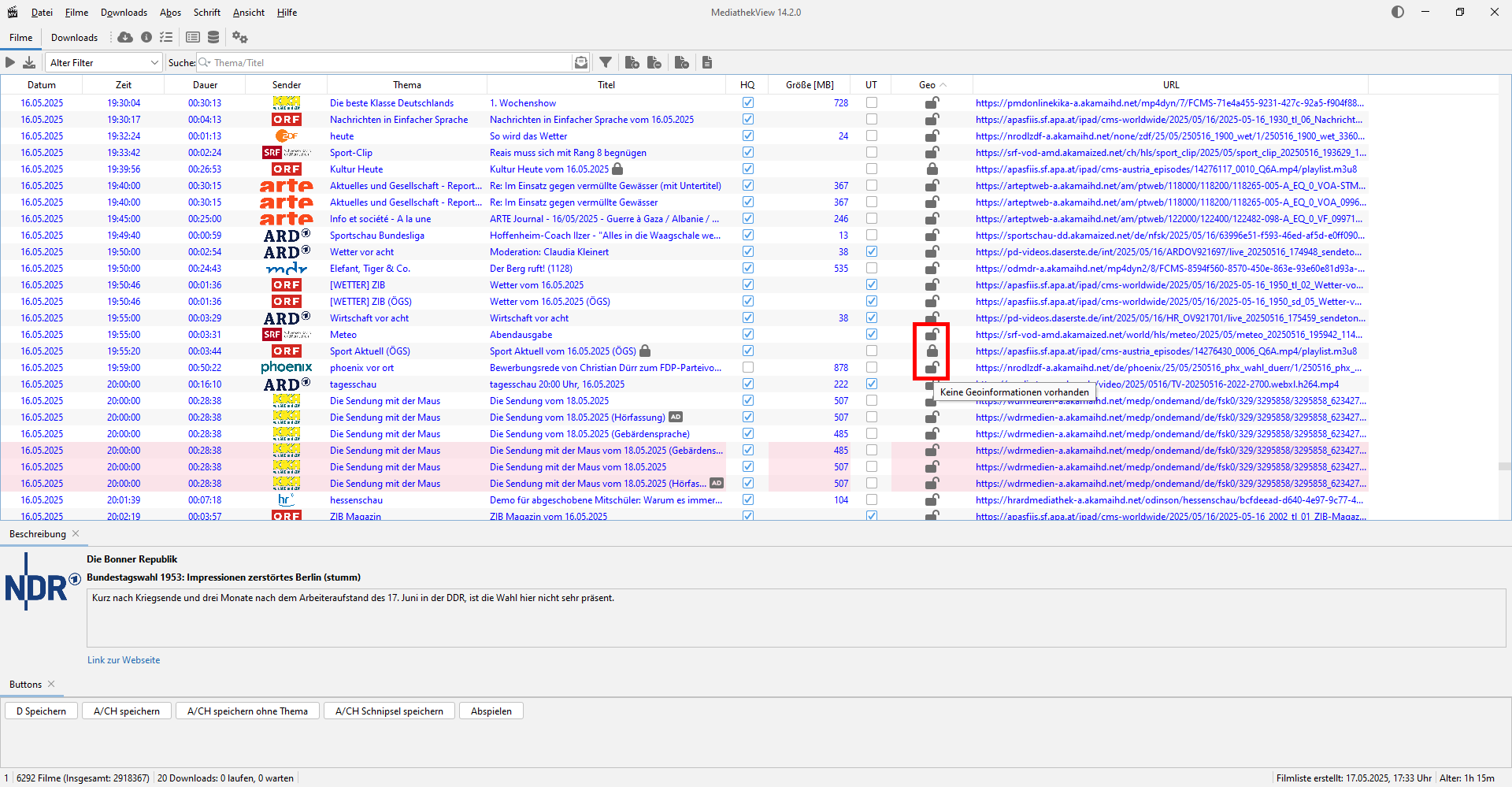Click the cloud download film list icon
Viewport: 1512px width, 787px height.
click(125, 37)
